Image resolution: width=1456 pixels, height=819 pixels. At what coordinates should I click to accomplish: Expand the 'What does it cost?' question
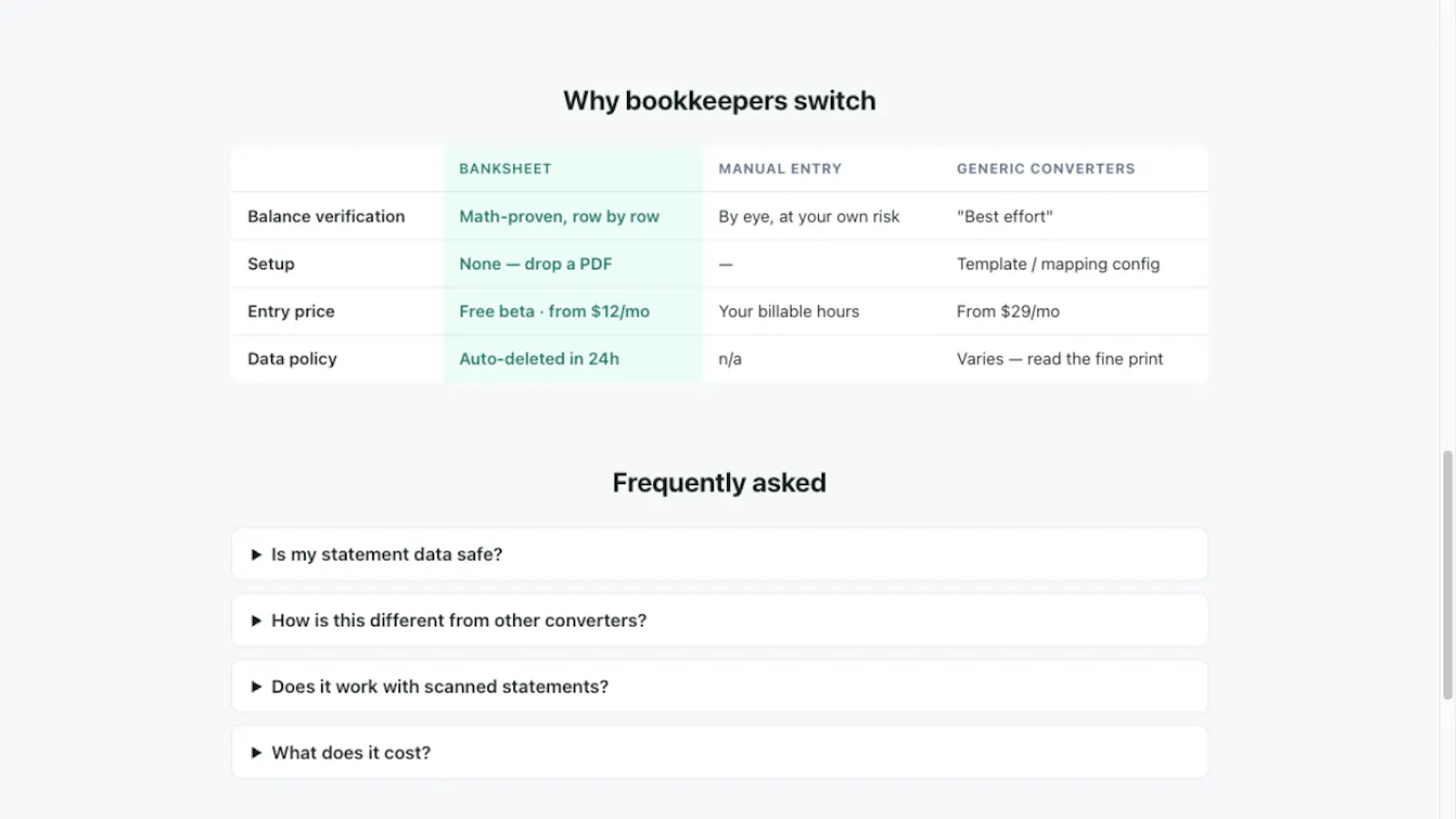(719, 753)
